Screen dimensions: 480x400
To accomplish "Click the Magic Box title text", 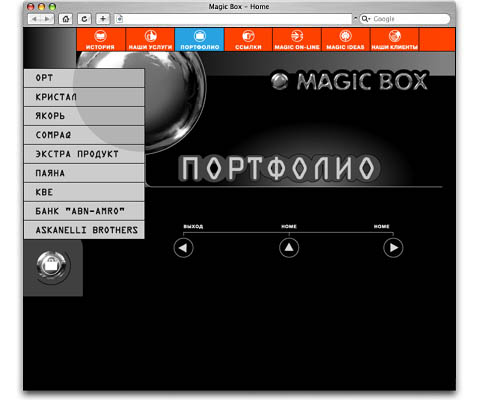I will [x=362, y=81].
